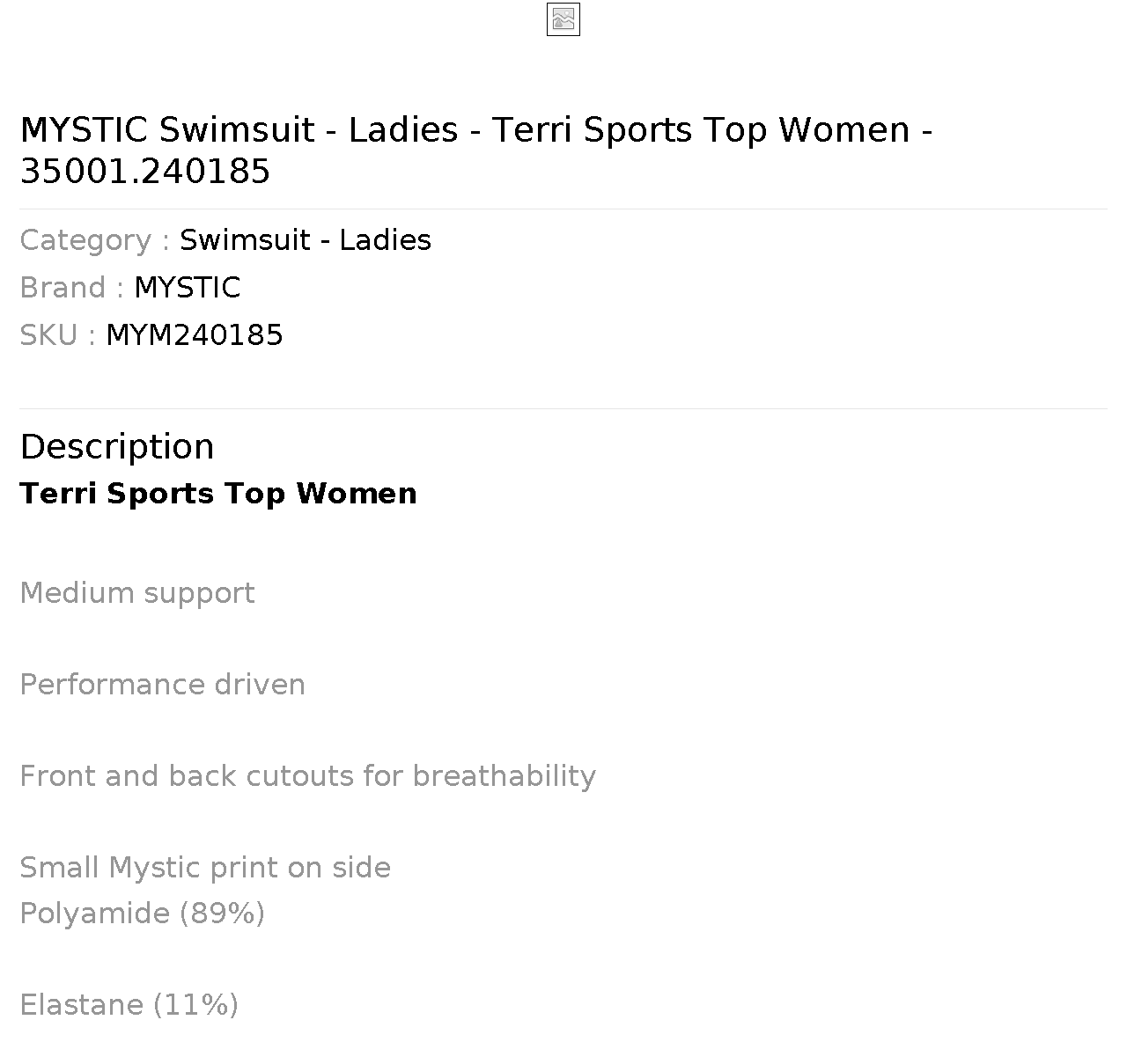
Task: Click the product title starting 'MYSTIC Swimsuit - Ladies'
Action: pos(476,150)
